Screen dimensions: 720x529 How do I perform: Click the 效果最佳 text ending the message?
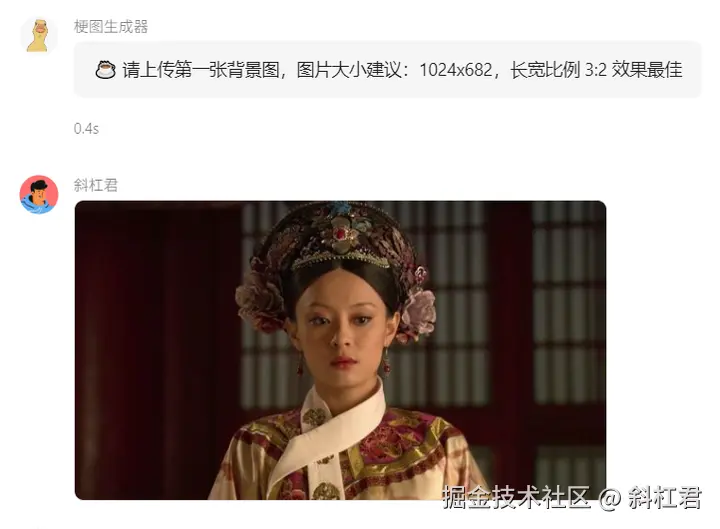pyautogui.click(x=647, y=70)
